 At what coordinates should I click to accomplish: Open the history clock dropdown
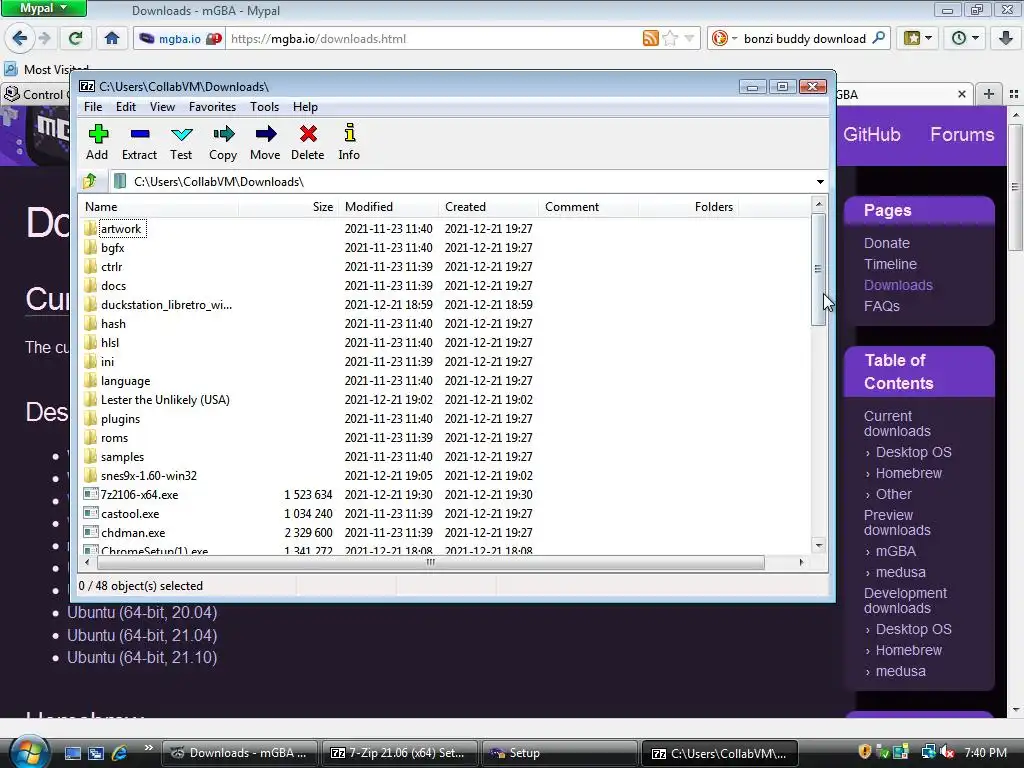pyautogui.click(x=965, y=39)
